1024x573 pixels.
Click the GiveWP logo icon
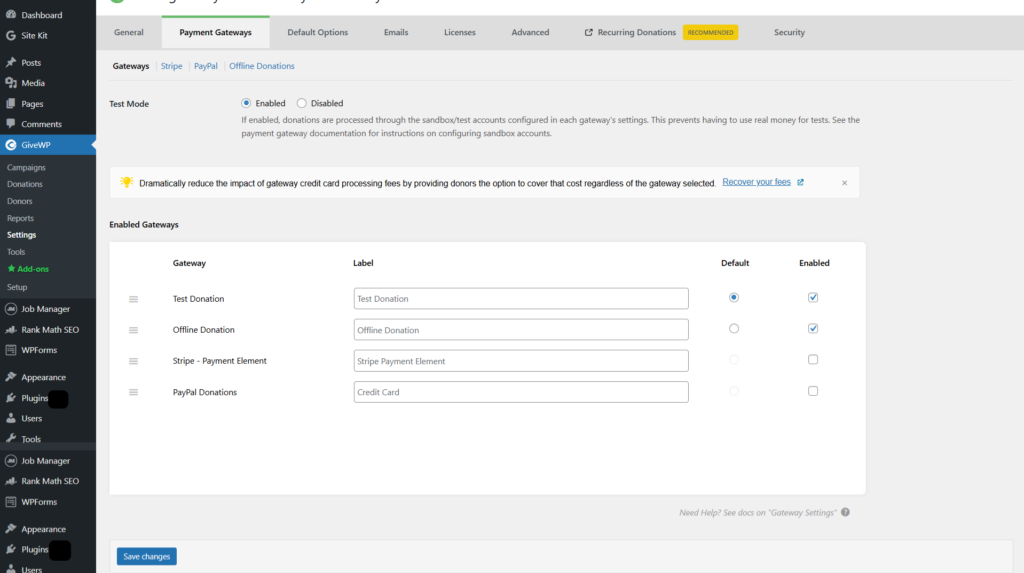[x=10, y=144]
